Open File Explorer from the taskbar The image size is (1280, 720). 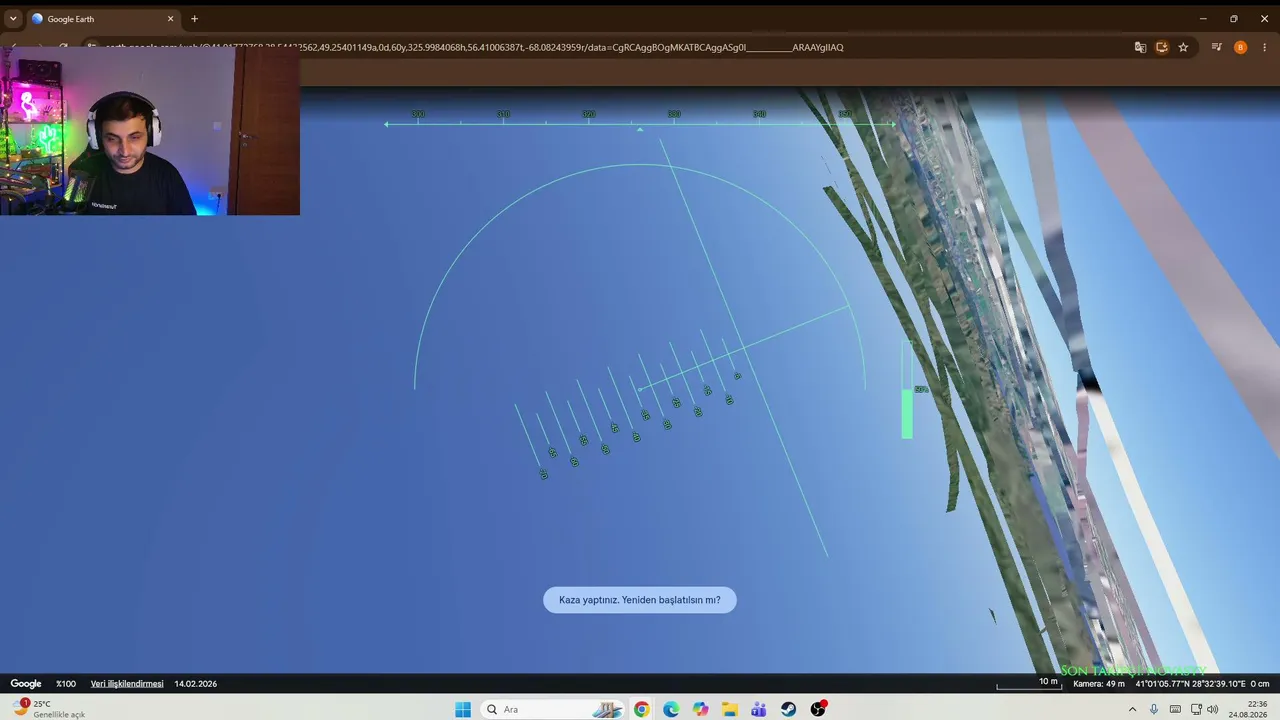click(730, 709)
